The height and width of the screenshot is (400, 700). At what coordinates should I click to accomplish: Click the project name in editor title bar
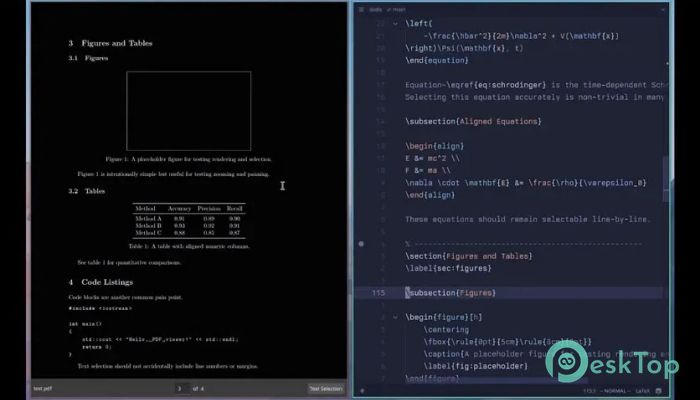375,9
